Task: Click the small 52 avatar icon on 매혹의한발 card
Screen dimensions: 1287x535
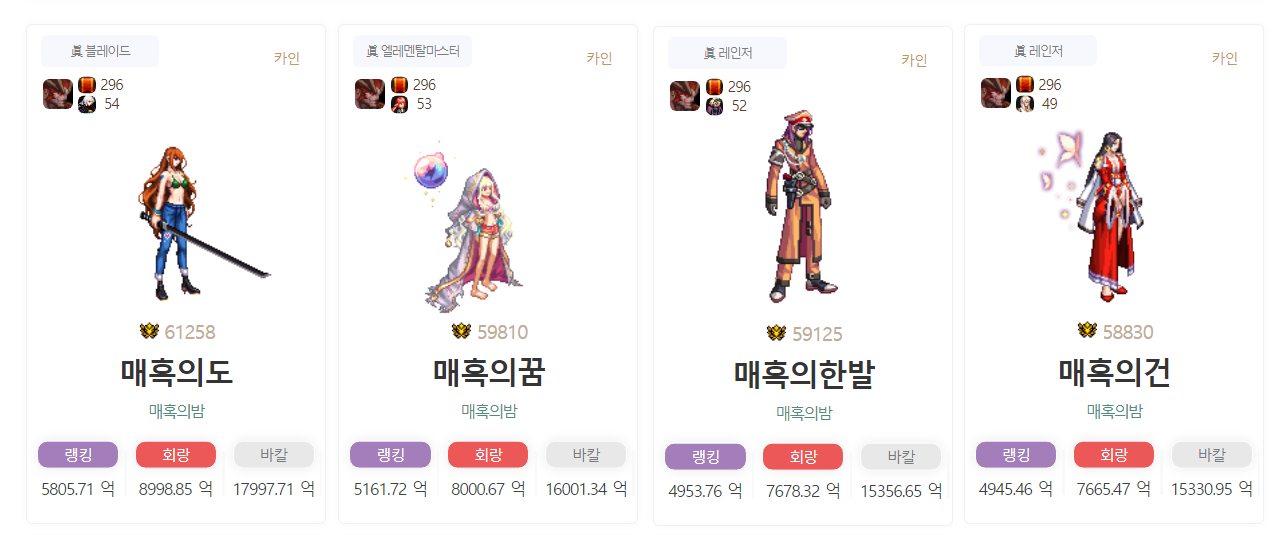Action: (x=714, y=106)
